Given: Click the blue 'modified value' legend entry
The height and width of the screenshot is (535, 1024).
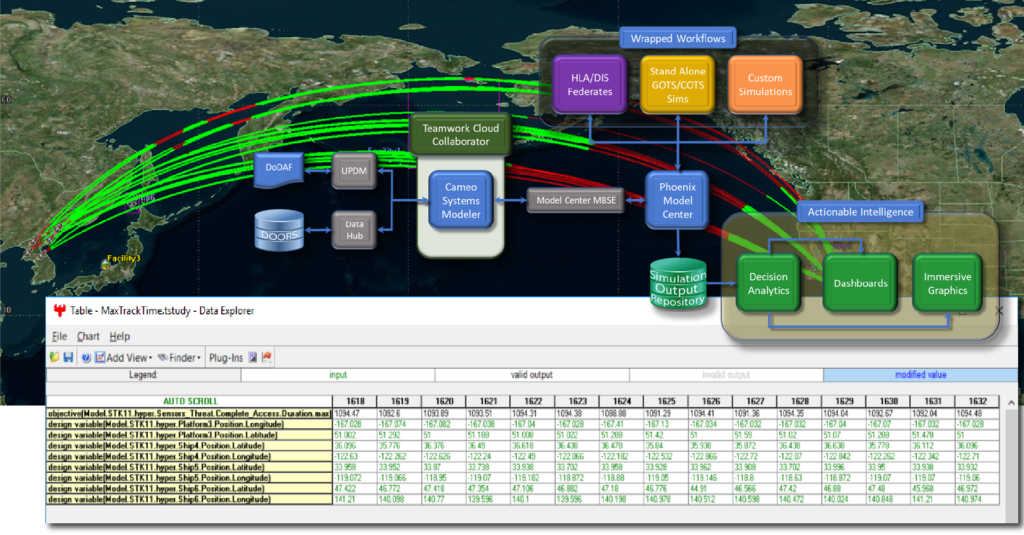Looking at the screenshot, I should pyautogui.click(x=920, y=375).
